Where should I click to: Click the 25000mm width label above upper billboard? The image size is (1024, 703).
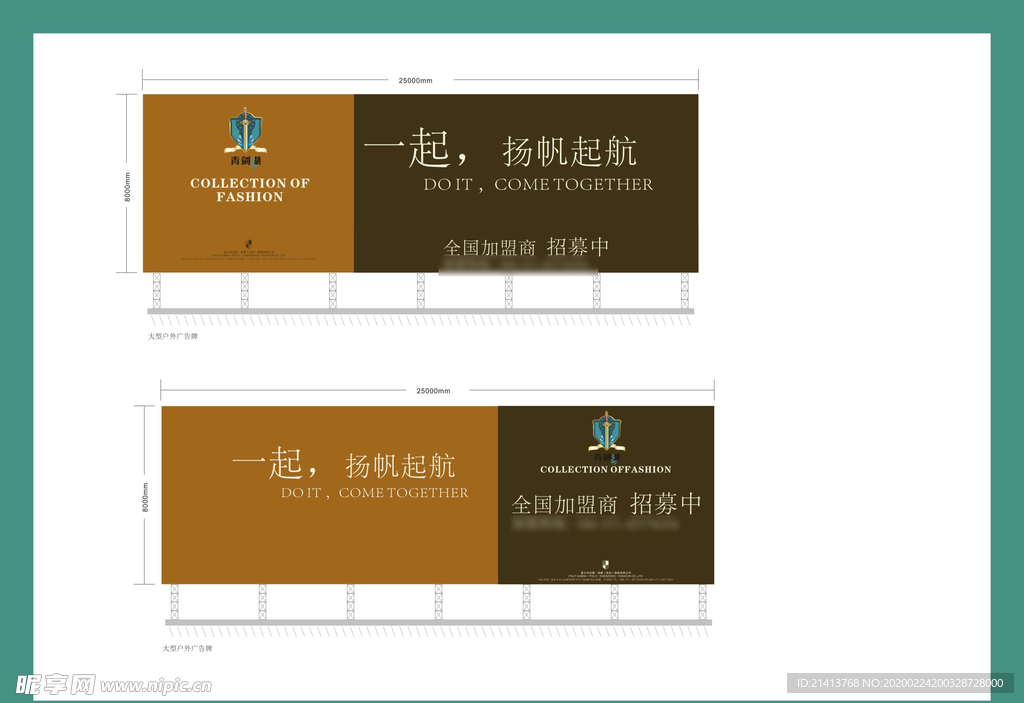click(x=415, y=80)
